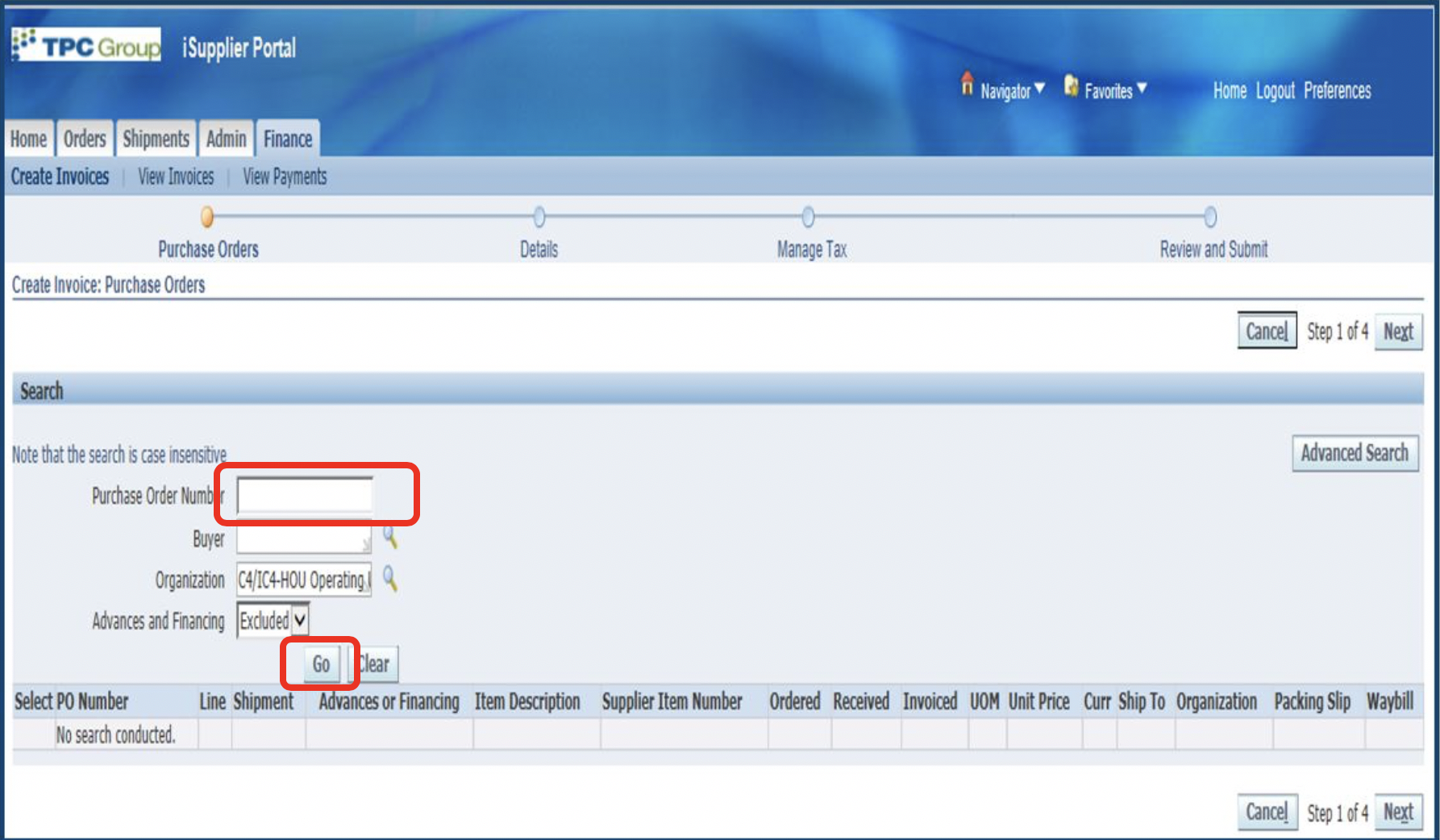
Task: Focus the Buyer input field
Action: 304,539
